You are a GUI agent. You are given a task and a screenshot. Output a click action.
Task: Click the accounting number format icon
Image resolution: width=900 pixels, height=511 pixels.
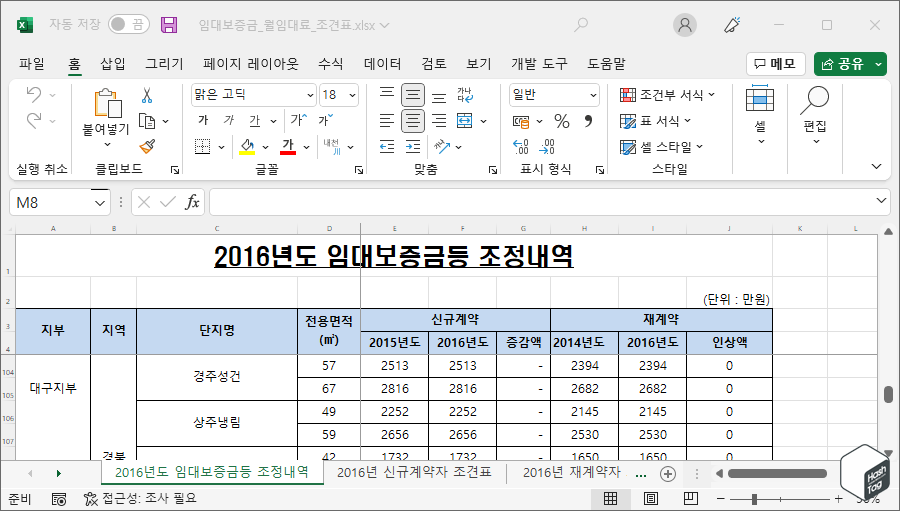(521, 121)
